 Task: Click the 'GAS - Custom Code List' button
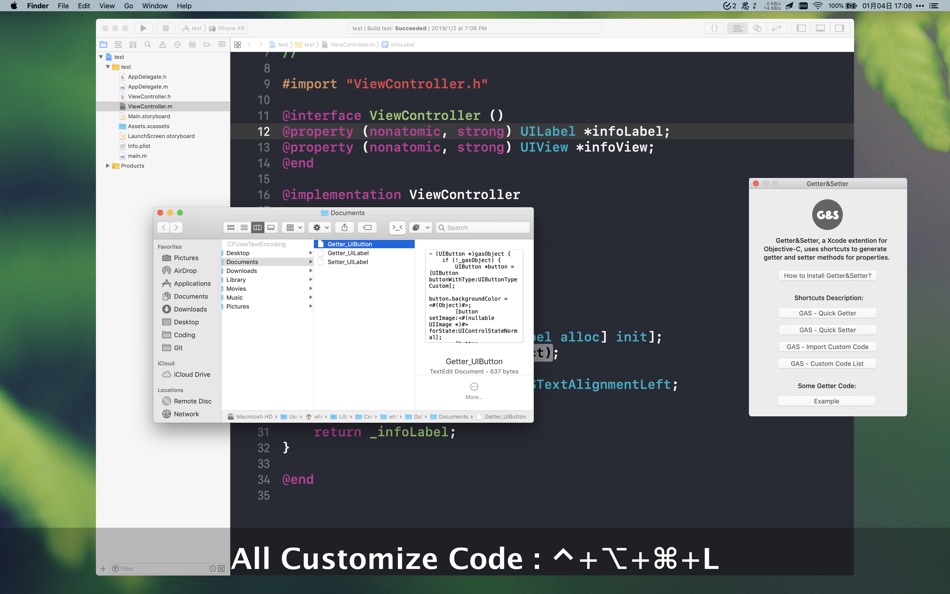pos(827,364)
